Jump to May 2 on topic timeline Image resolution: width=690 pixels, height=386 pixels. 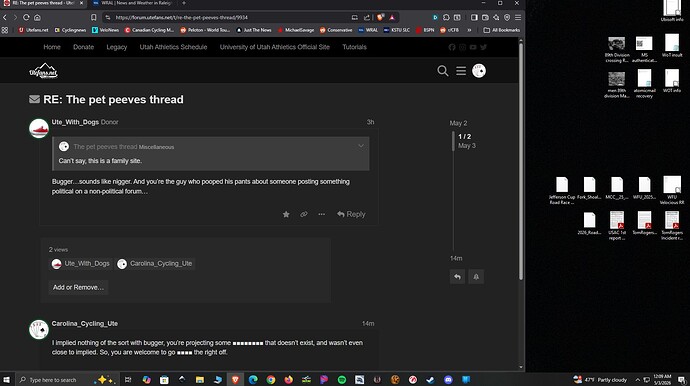pyautogui.click(x=458, y=123)
